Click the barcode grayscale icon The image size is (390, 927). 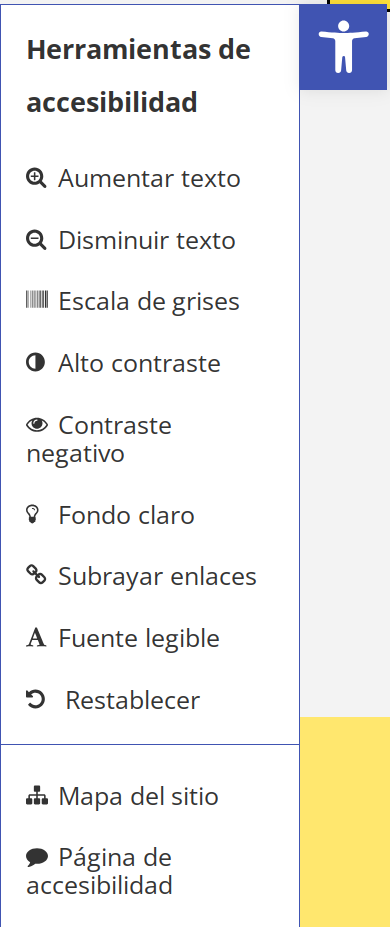[37, 300]
